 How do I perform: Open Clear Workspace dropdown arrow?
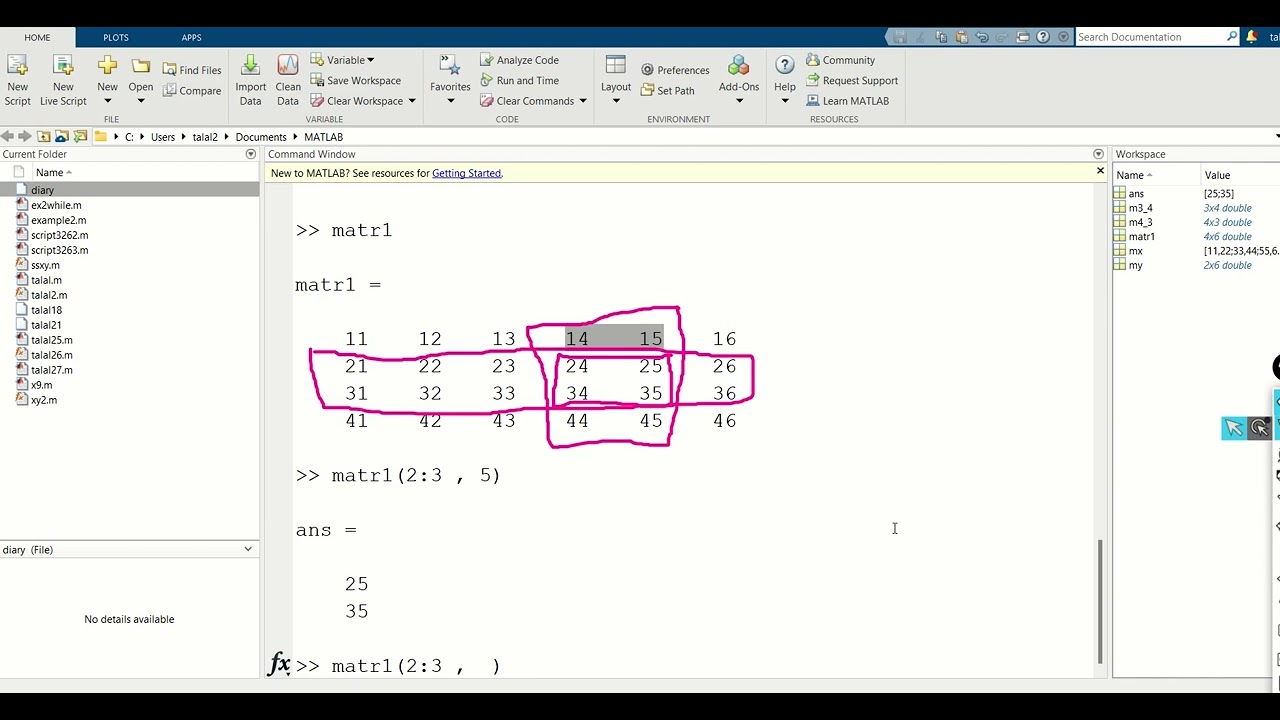tap(411, 101)
